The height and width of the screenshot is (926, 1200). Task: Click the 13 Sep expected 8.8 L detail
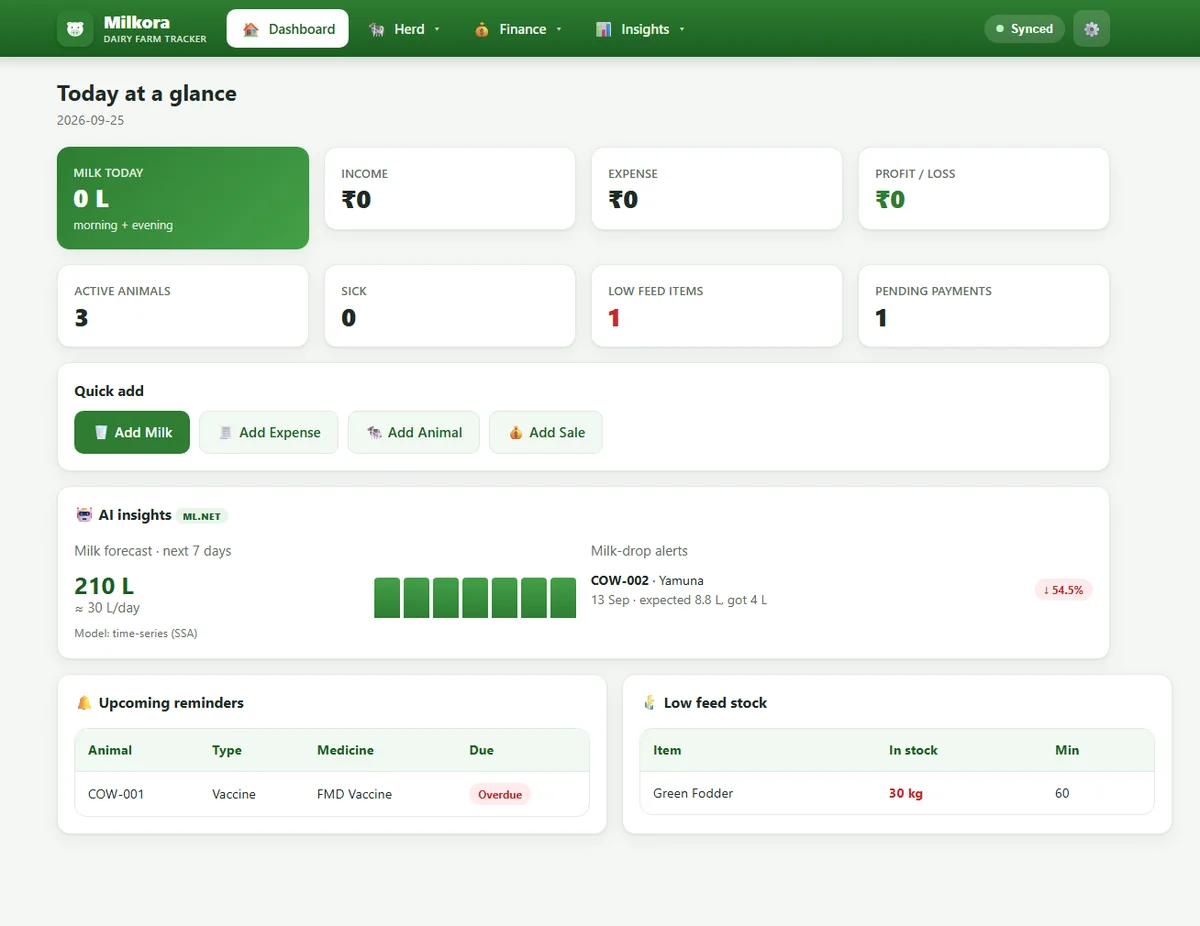(x=679, y=600)
